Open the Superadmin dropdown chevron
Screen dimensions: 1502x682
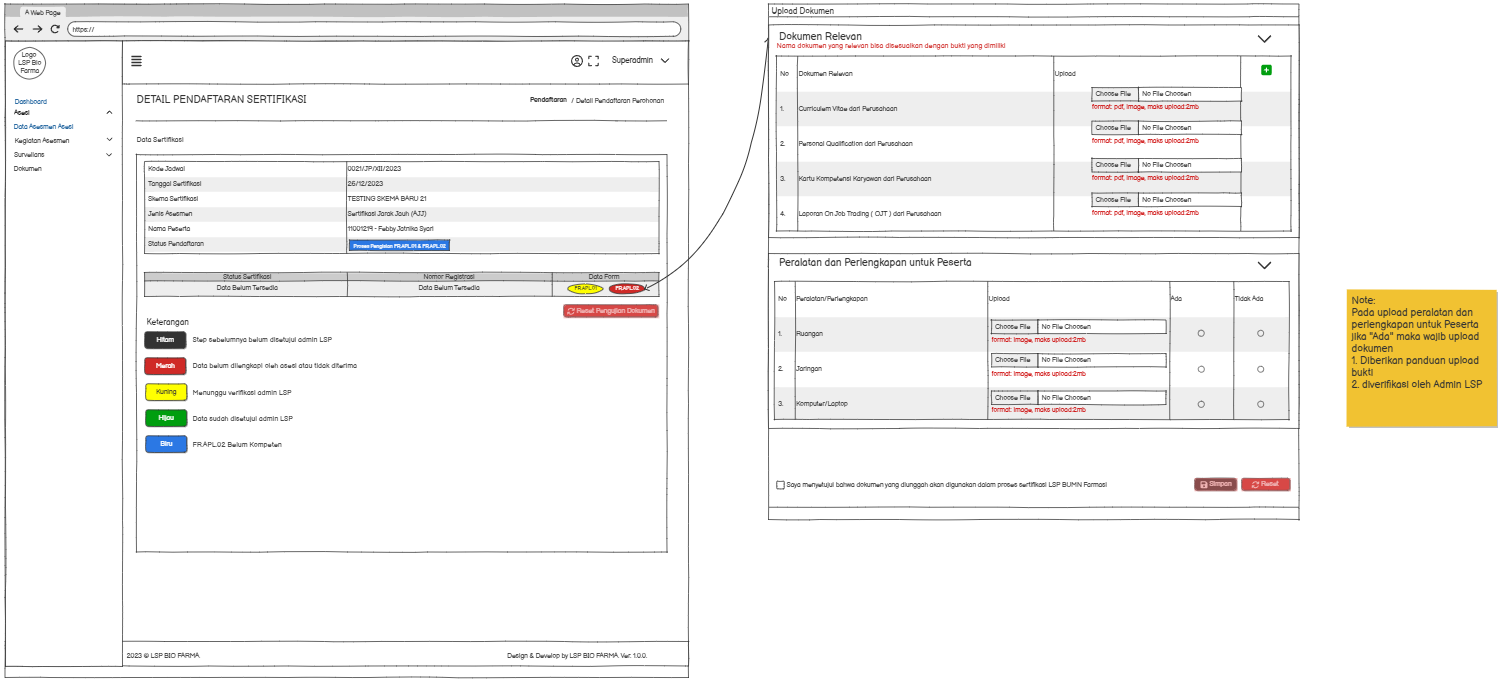click(665, 61)
